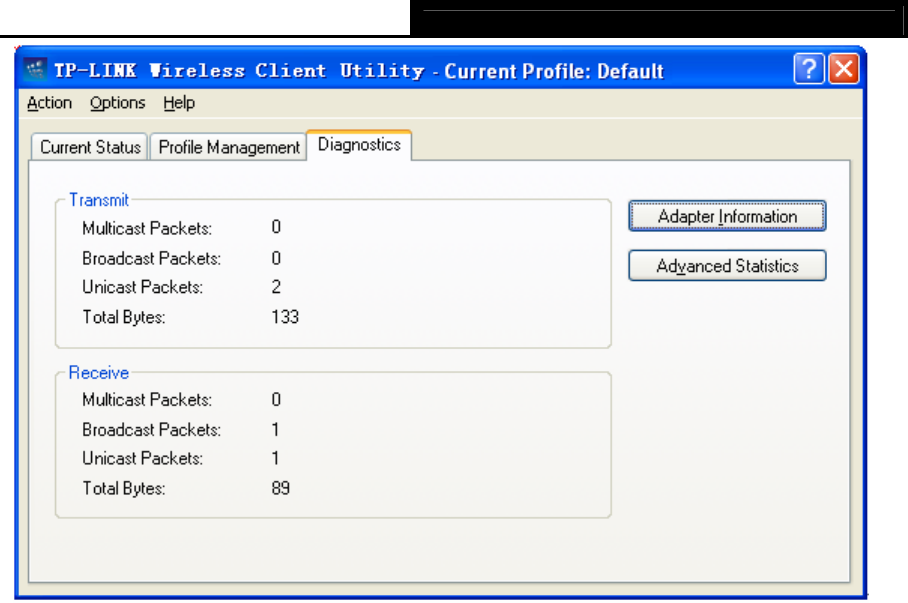This screenshot has width=908, height=603.
Task: Click the title bar help question-mark icon
Action: [808, 69]
